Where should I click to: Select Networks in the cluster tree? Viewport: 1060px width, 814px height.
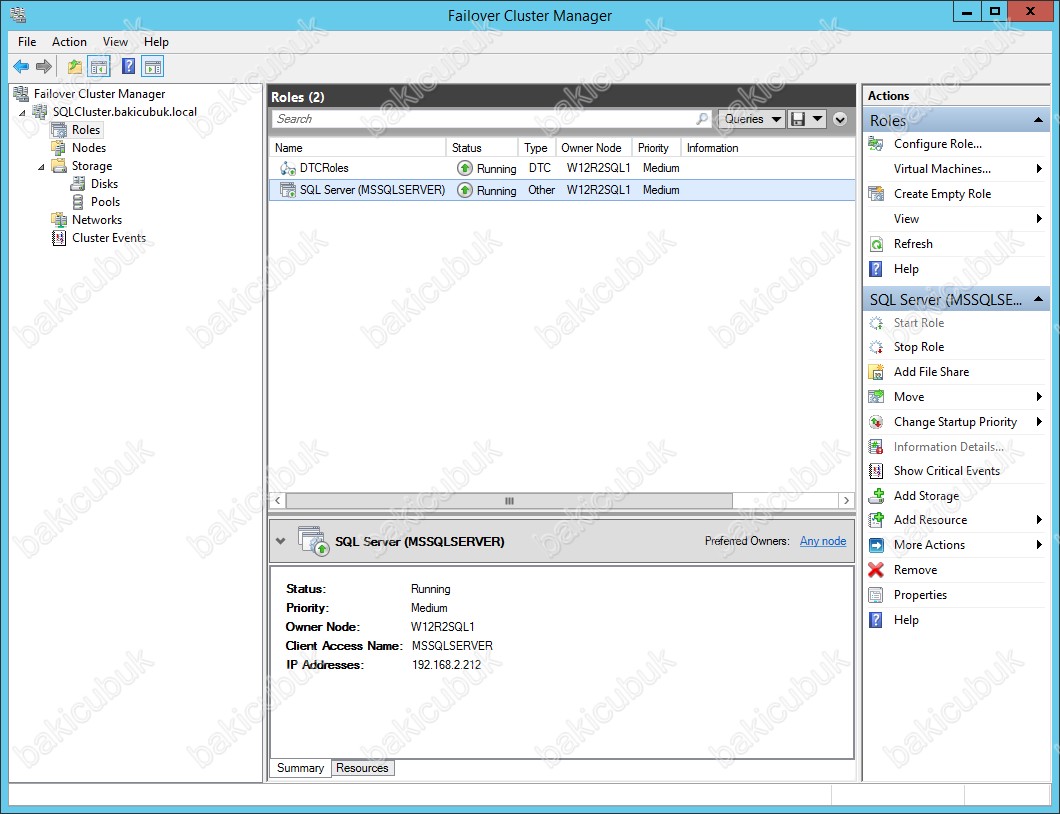[x=97, y=220]
